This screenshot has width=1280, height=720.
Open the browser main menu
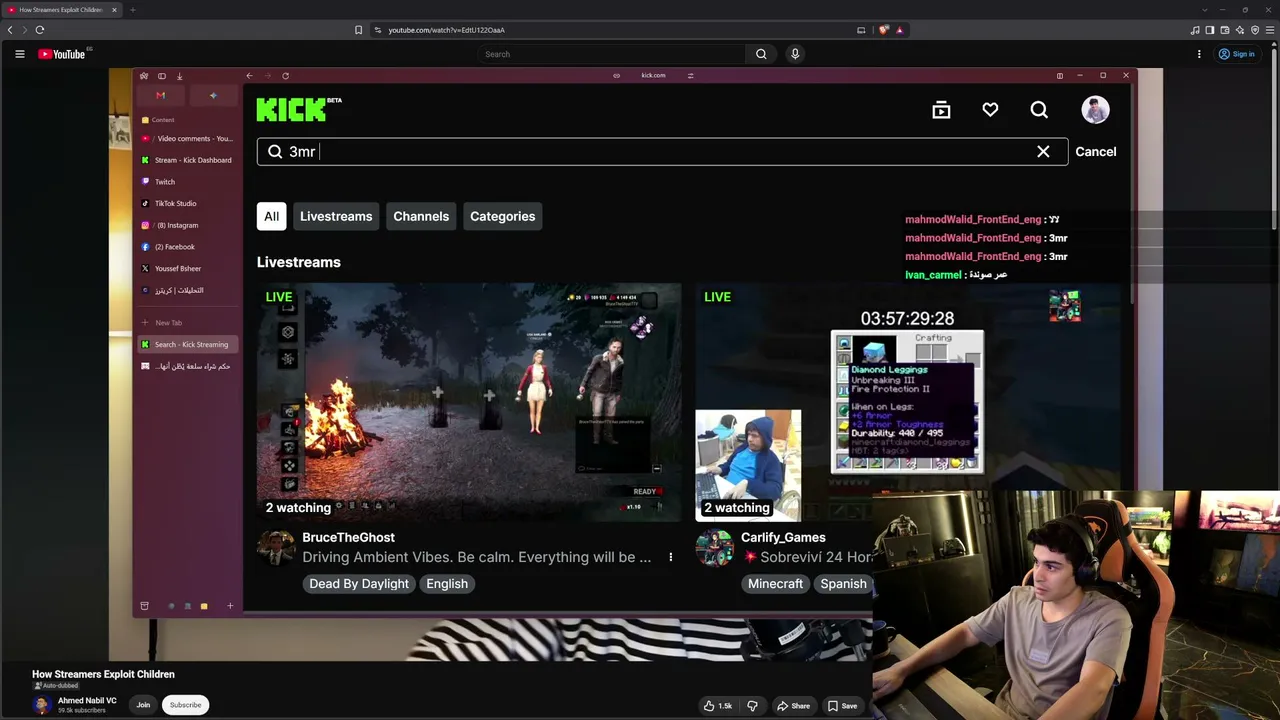(x=1270, y=30)
